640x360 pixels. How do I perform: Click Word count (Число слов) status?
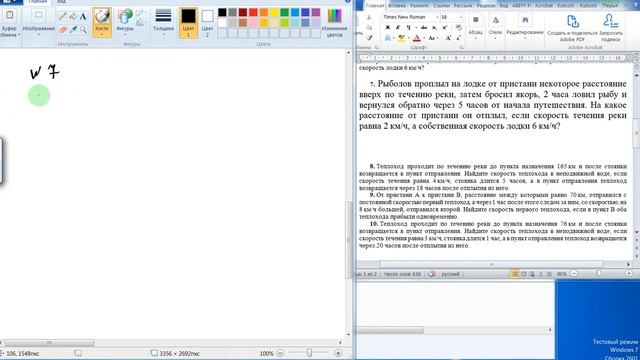pyautogui.click(x=402, y=274)
